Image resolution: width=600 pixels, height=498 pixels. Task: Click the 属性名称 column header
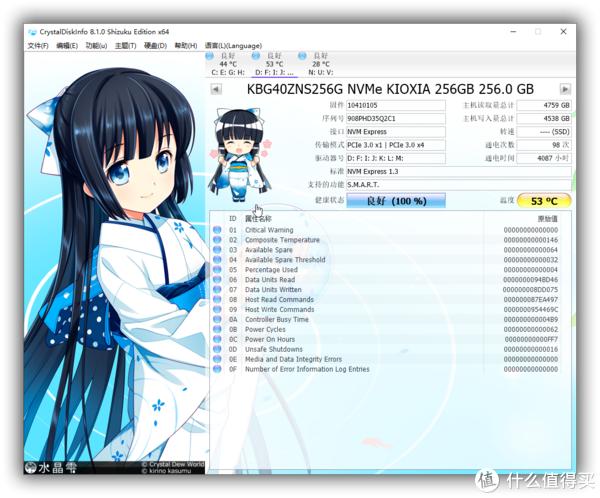(x=258, y=219)
